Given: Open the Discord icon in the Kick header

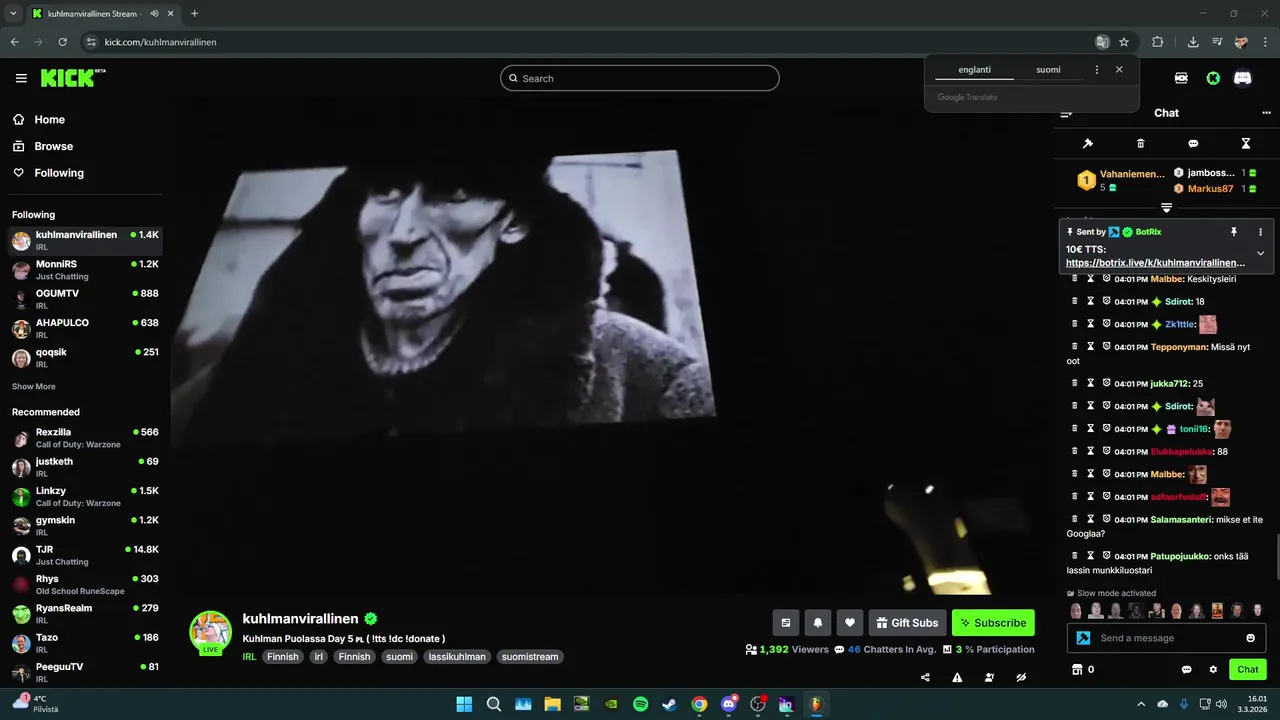Looking at the screenshot, I should [x=1243, y=78].
